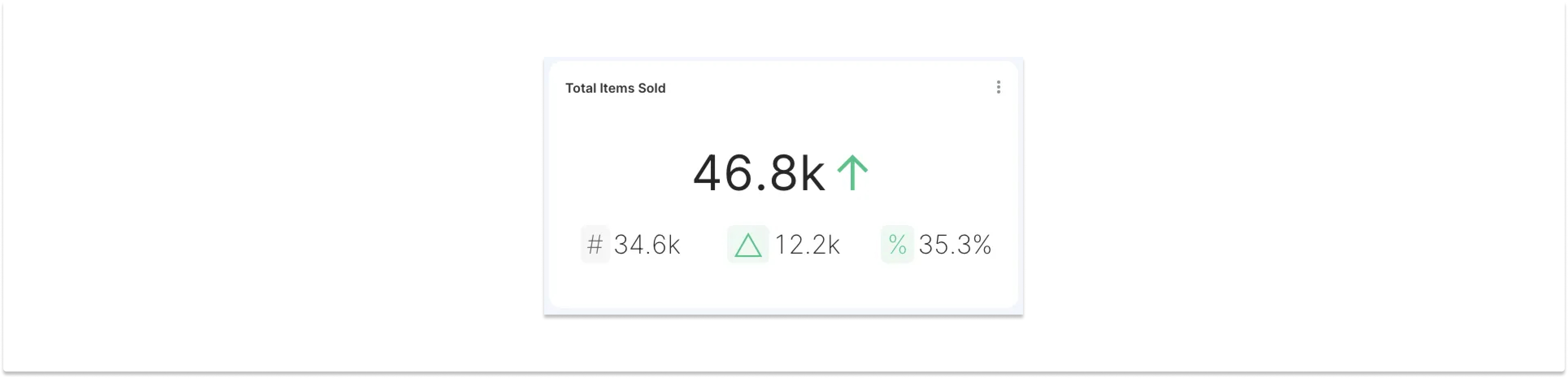Expand card options using vertical ellipsis
The height and width of the screenshot is (378, 1568).
998,87
